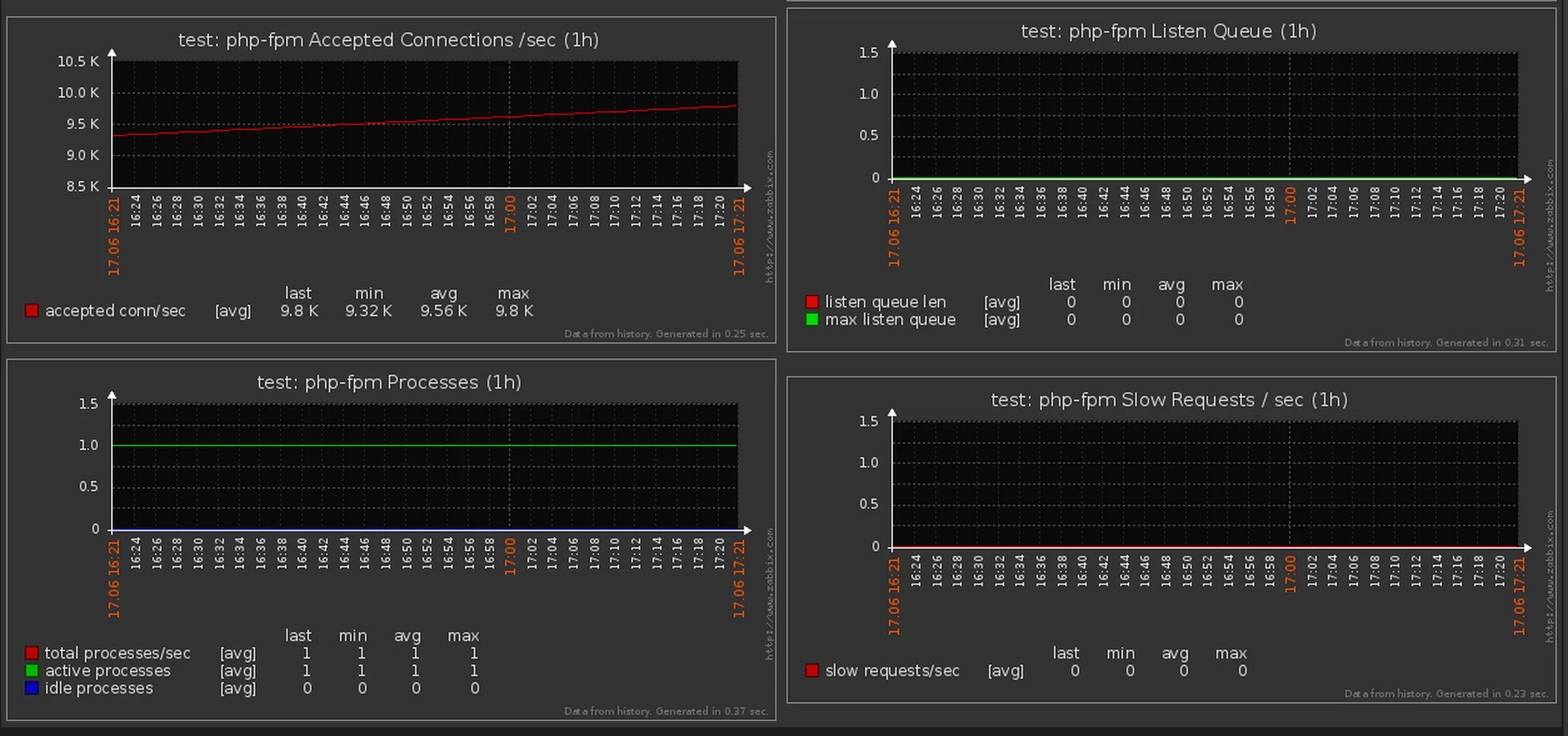The height and width of the screenshot is (736, 1568).
Task: Click the green max listen queue swatch
Action: click(812, 319)
